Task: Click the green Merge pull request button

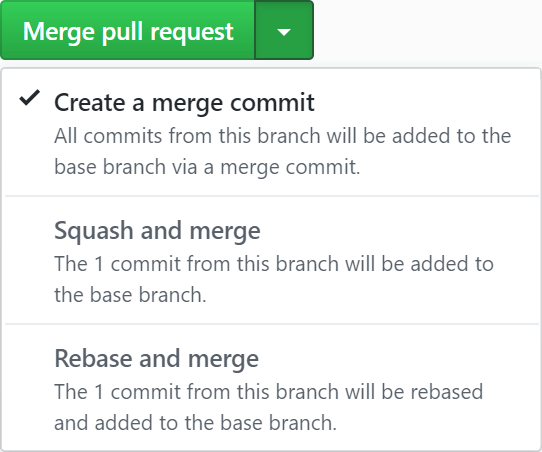Action: [x=127, y=30]
